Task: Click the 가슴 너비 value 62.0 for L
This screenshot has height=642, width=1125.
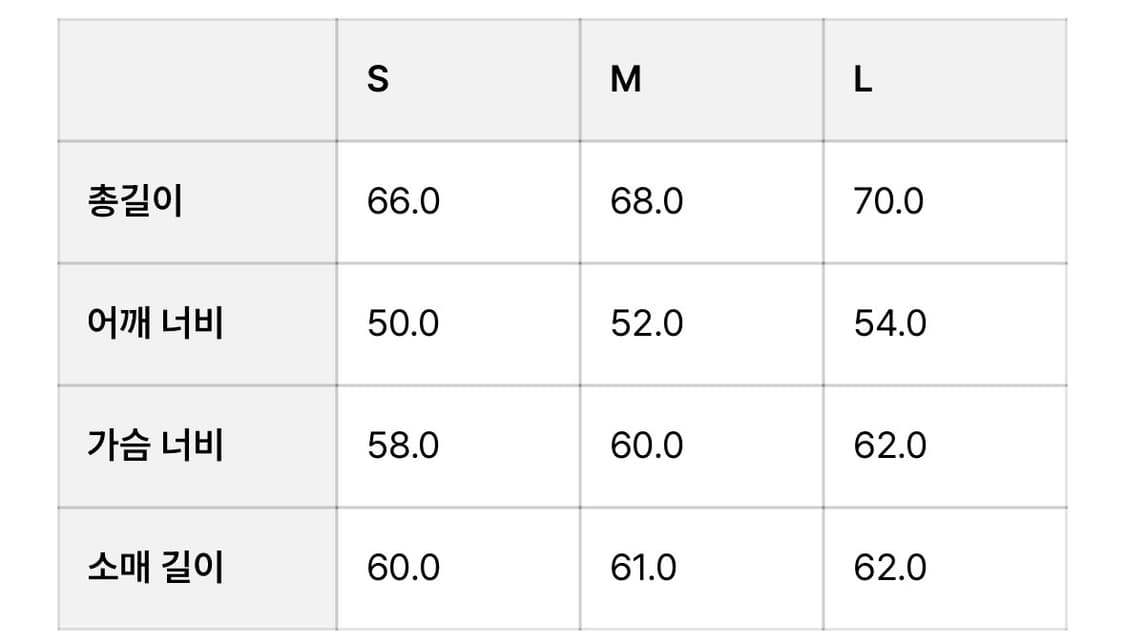Action: coord(889,446)
